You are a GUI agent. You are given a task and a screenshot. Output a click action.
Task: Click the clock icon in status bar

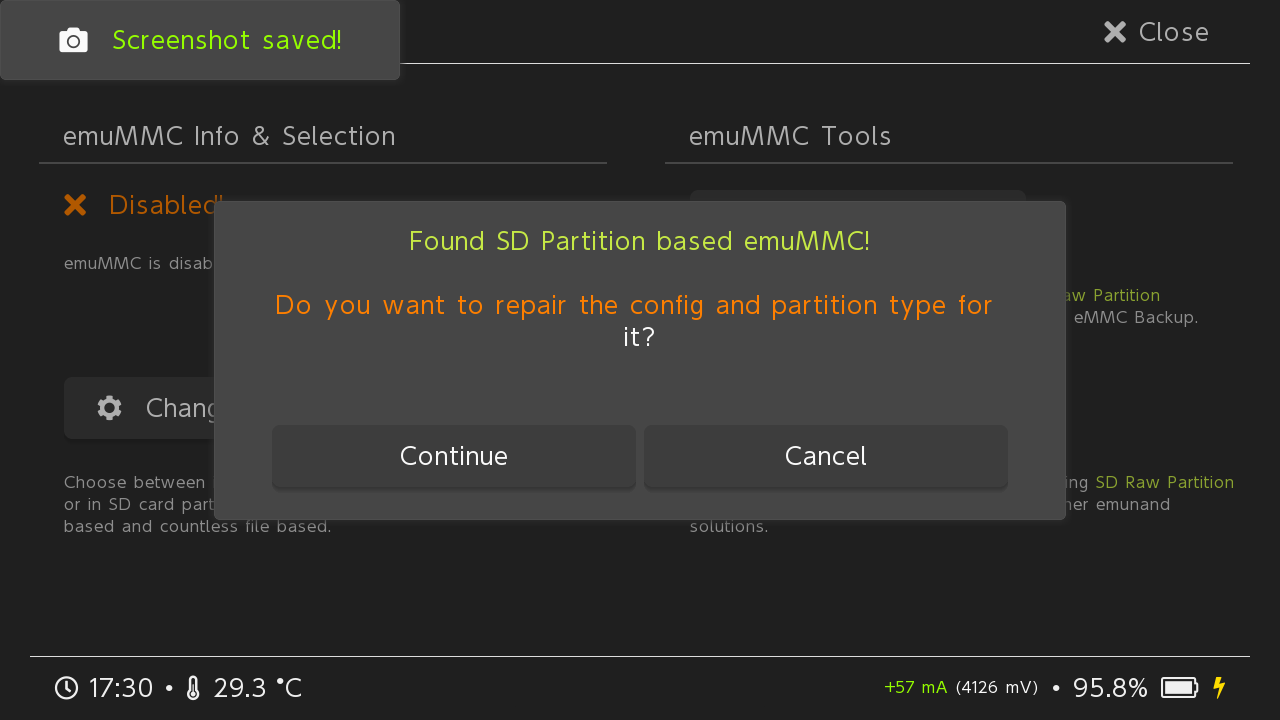coord(66,688)
